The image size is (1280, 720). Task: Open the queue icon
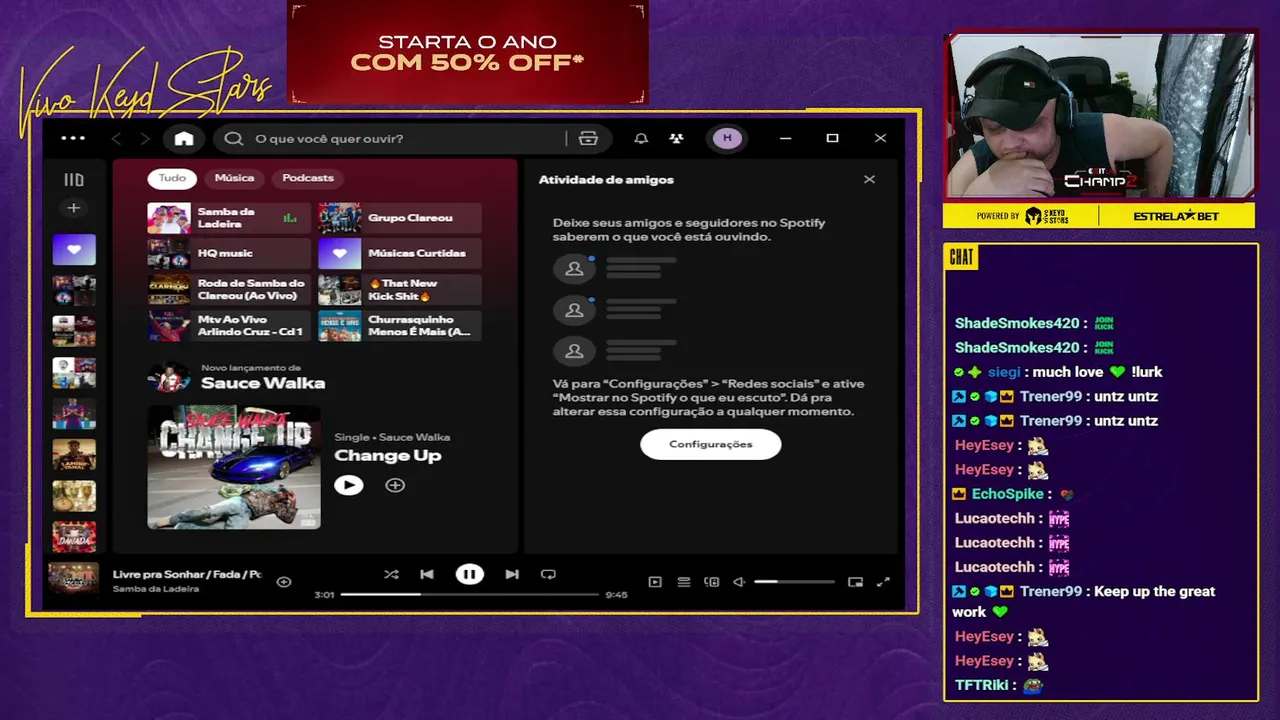(684, 581)
